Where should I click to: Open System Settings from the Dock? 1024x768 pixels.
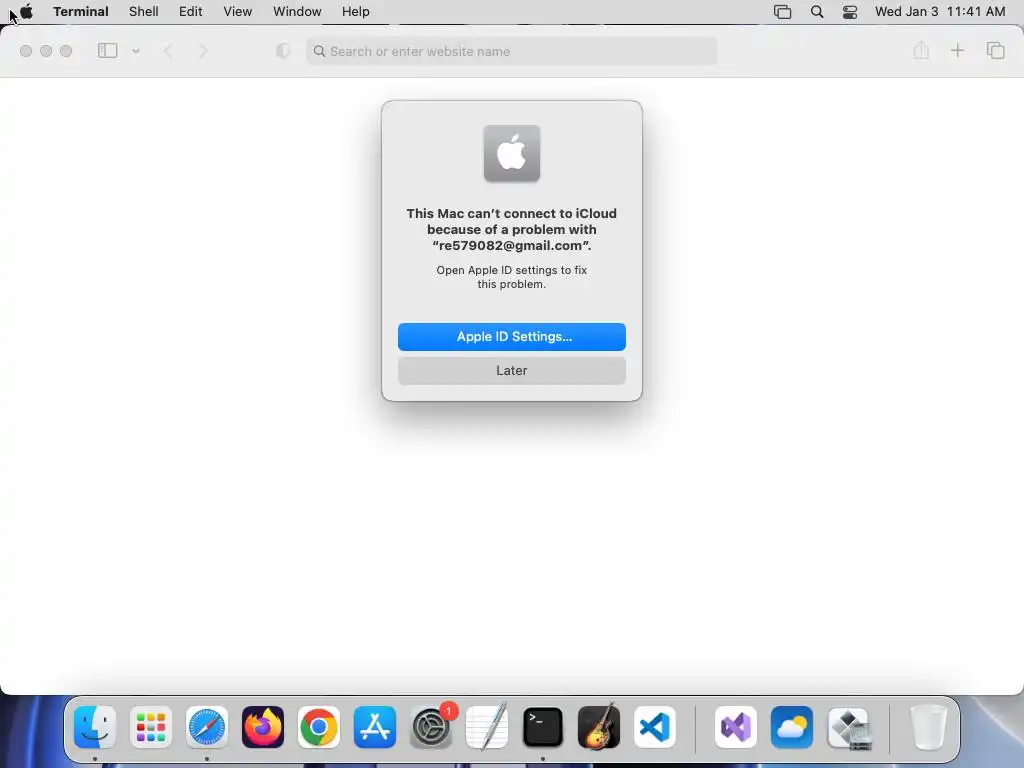click(431, 727)
